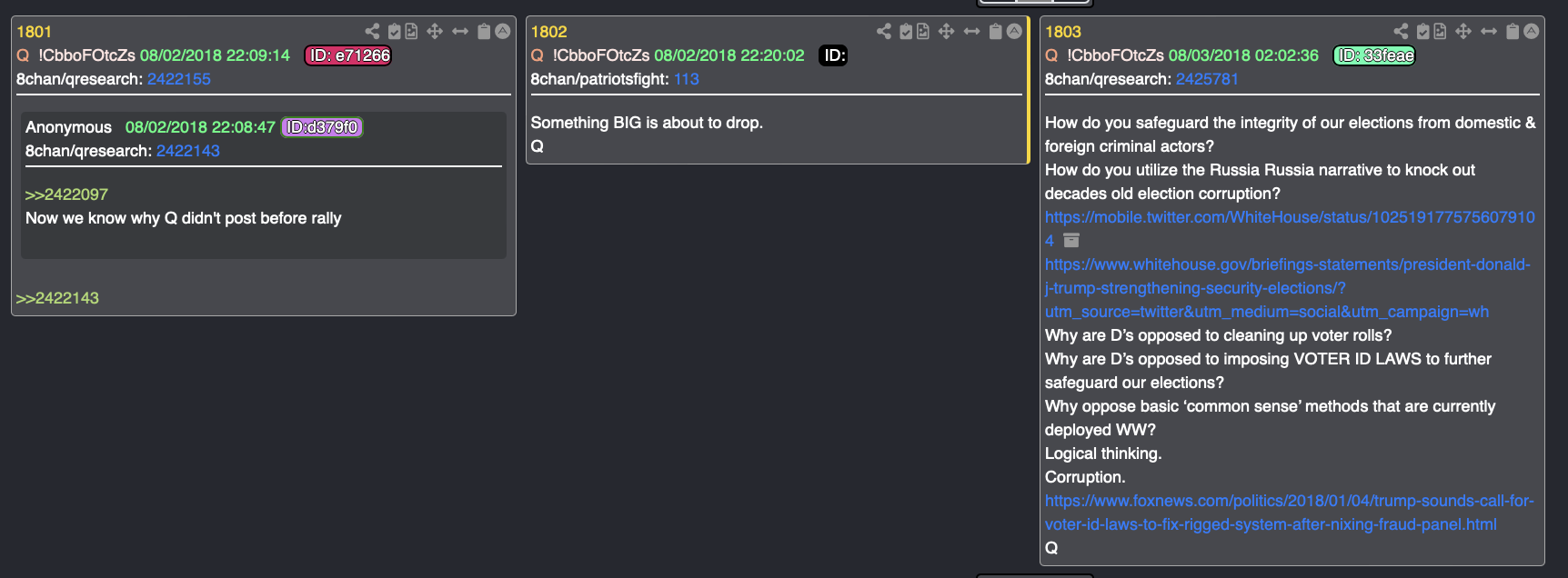Click the circled up-arrow icon on post 1801
The height and width of the screenshot is (578, 1568).
(x=502, y=32)
